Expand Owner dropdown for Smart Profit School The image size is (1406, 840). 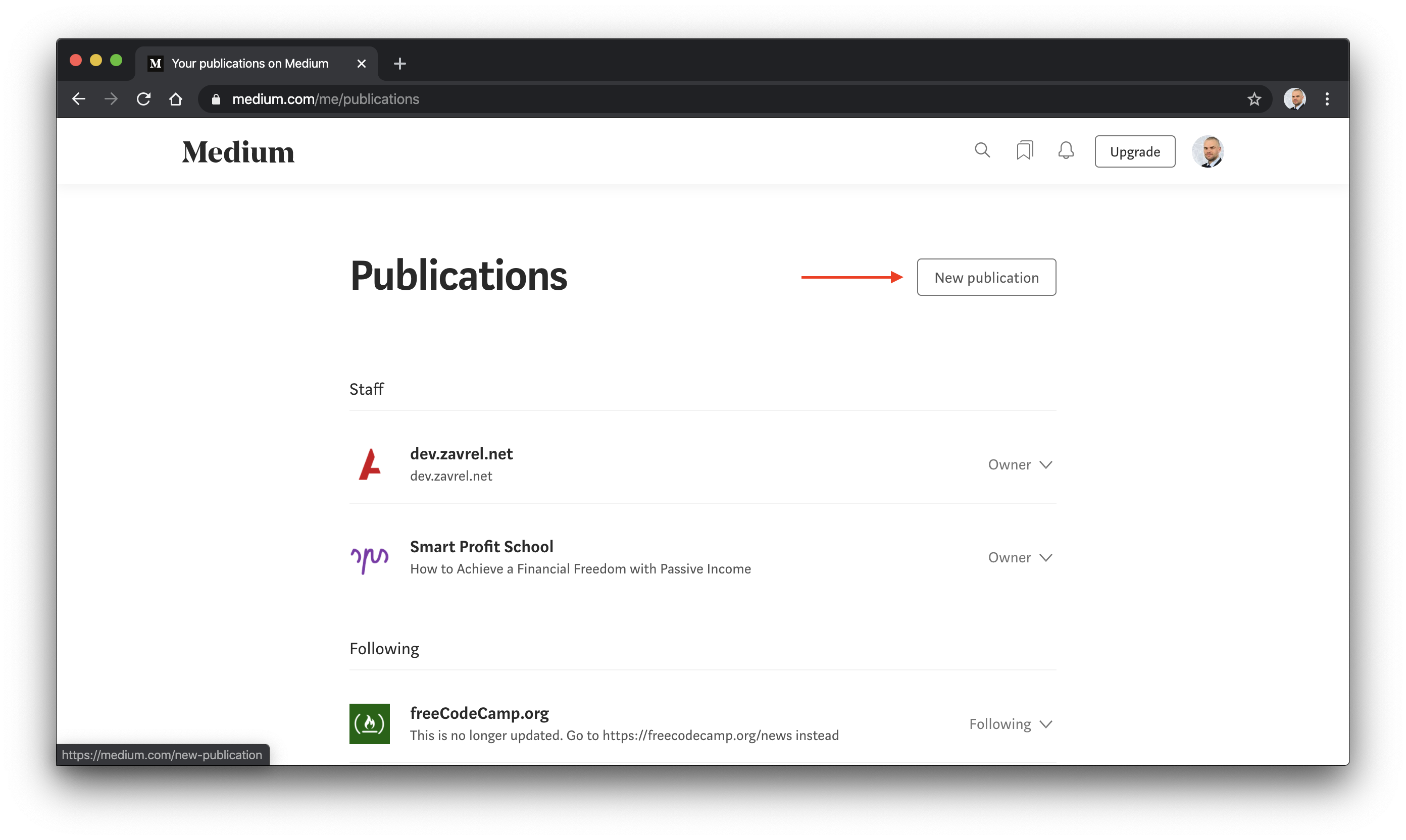(1020, 557)
